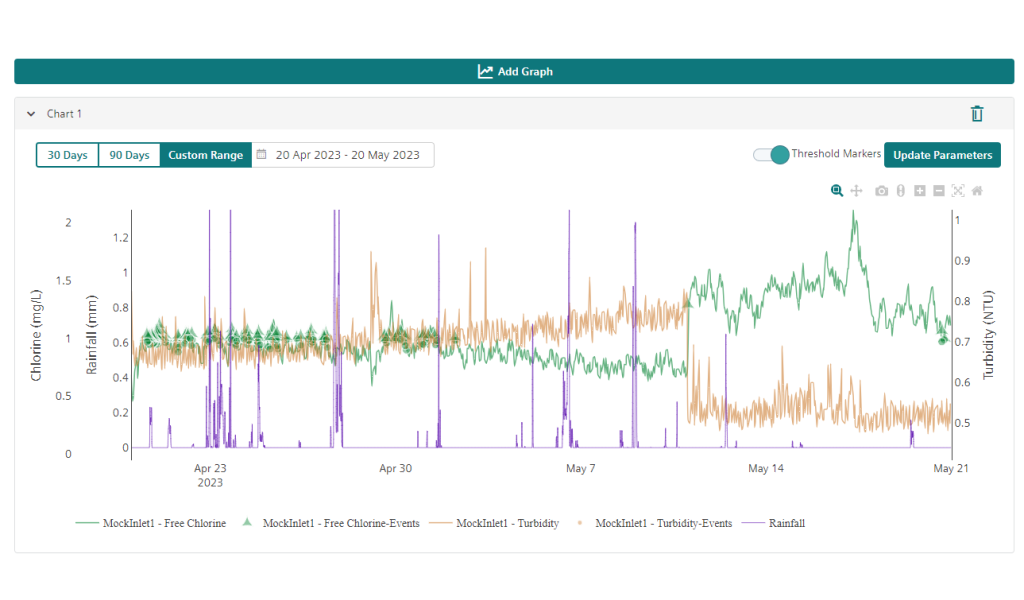The height and width of the screenshot is (600, 1024).
Task: Select the Pan tool for the chart
Action: click(x=856, y=190)
